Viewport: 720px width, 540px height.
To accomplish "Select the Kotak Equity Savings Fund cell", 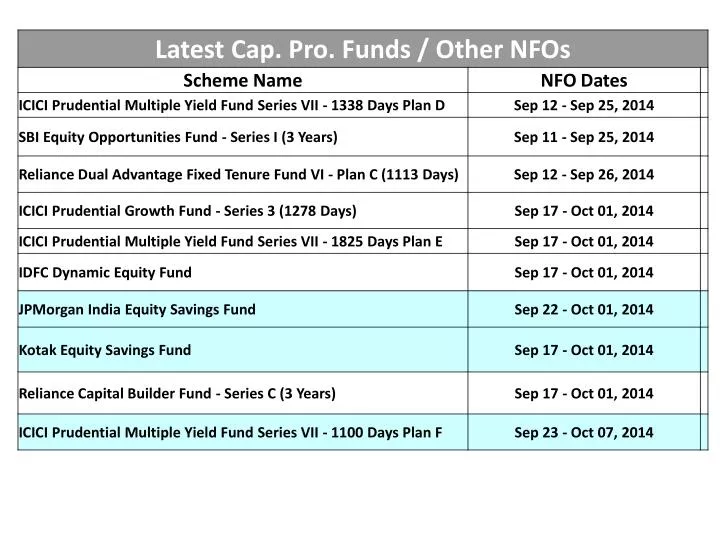I will [x=105, y=350].
